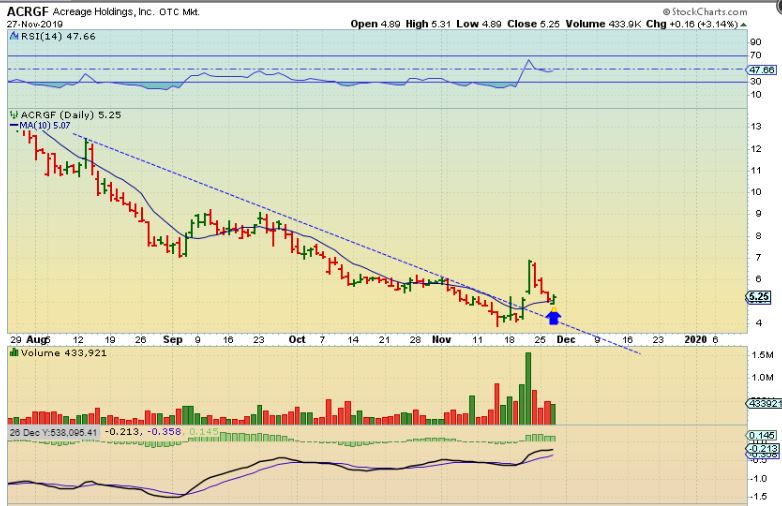Click the price axis label 13
This screenshot has height=506, width=782.
757,127
